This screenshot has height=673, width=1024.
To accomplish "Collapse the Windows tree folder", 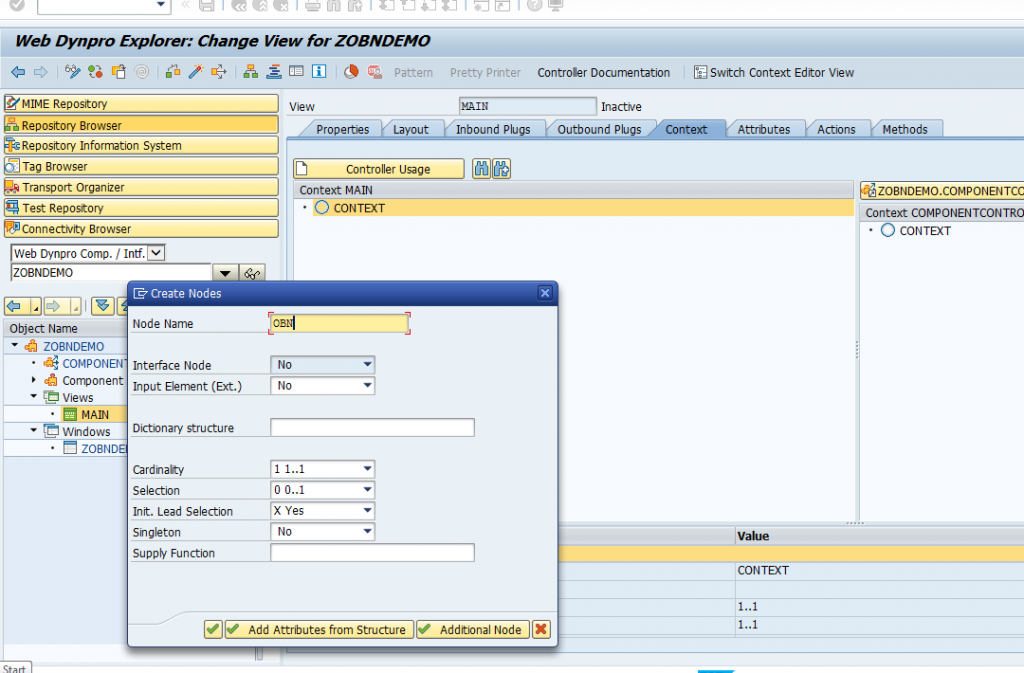I will tap(34, 430).
